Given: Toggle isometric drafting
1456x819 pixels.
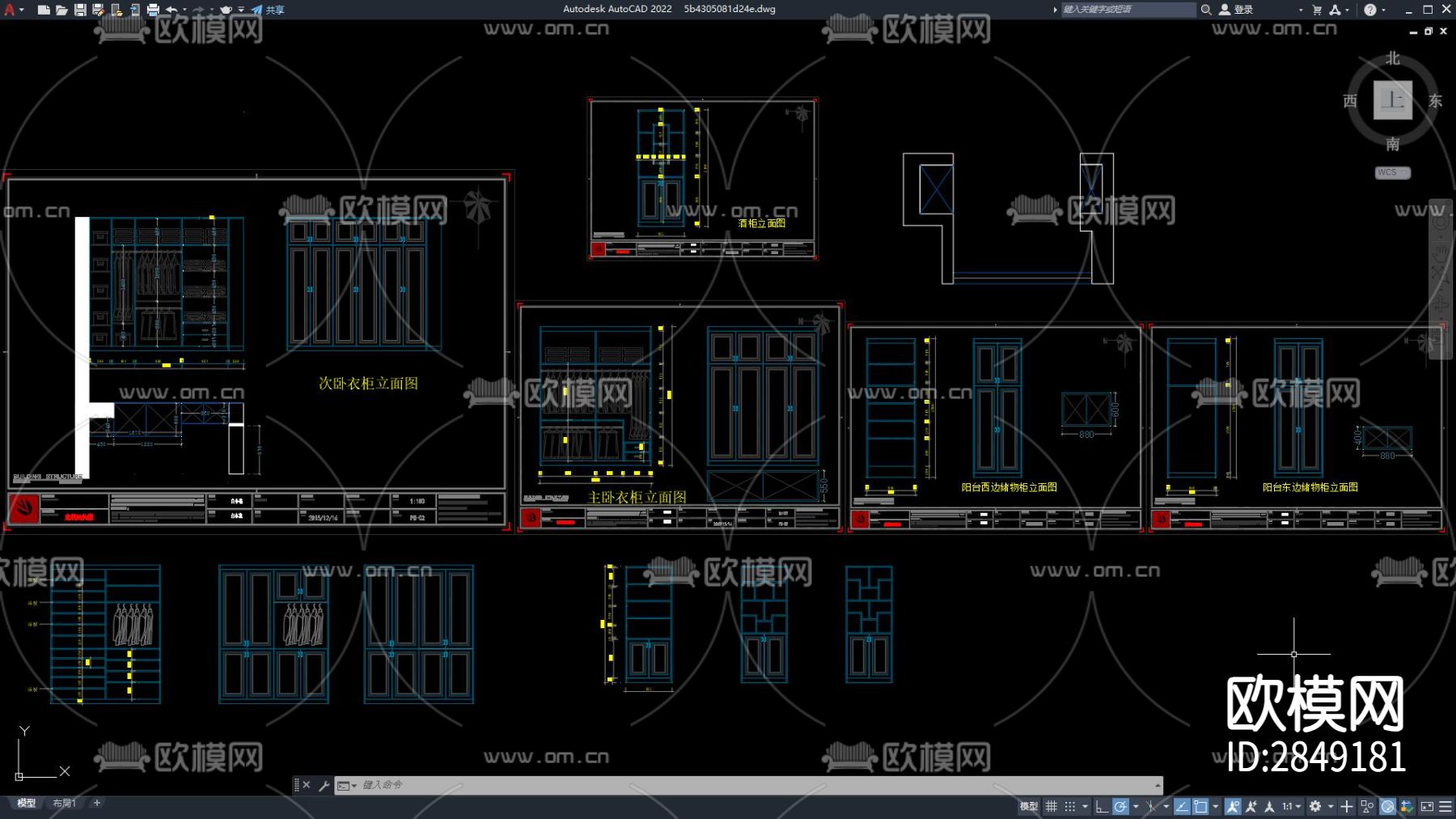Looking at the screenshot, I should point(1151,806).
